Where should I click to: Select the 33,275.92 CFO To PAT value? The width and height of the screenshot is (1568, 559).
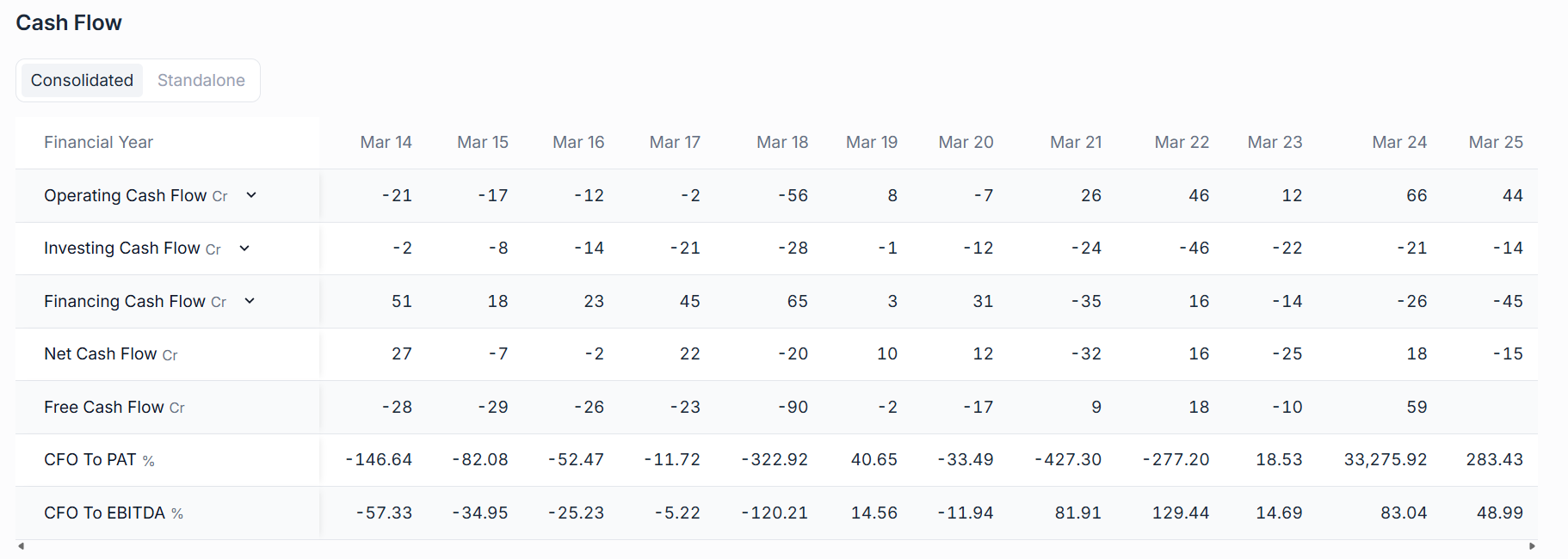[x=1386, y=460]
